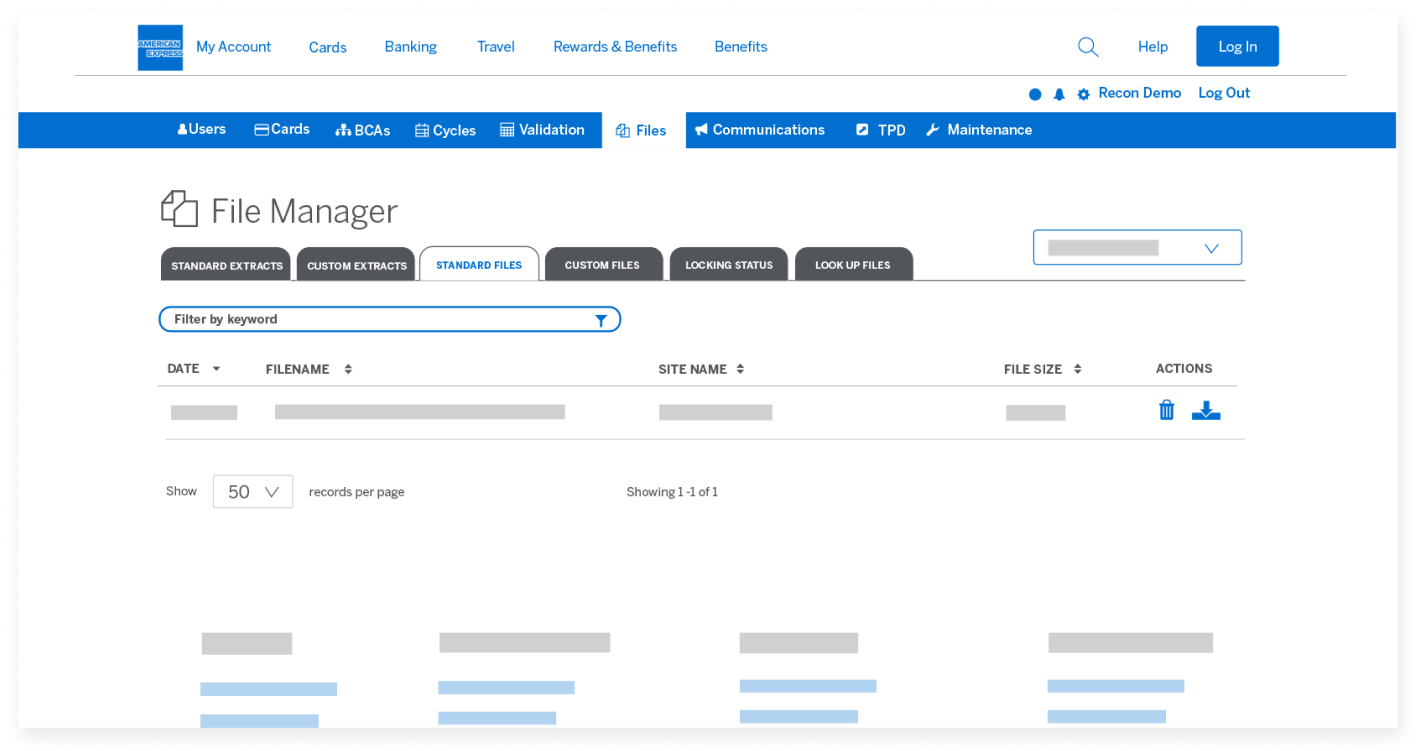1421x751 pixels.
Task: Open settings with the gear icon
Action: [1083, 93]
